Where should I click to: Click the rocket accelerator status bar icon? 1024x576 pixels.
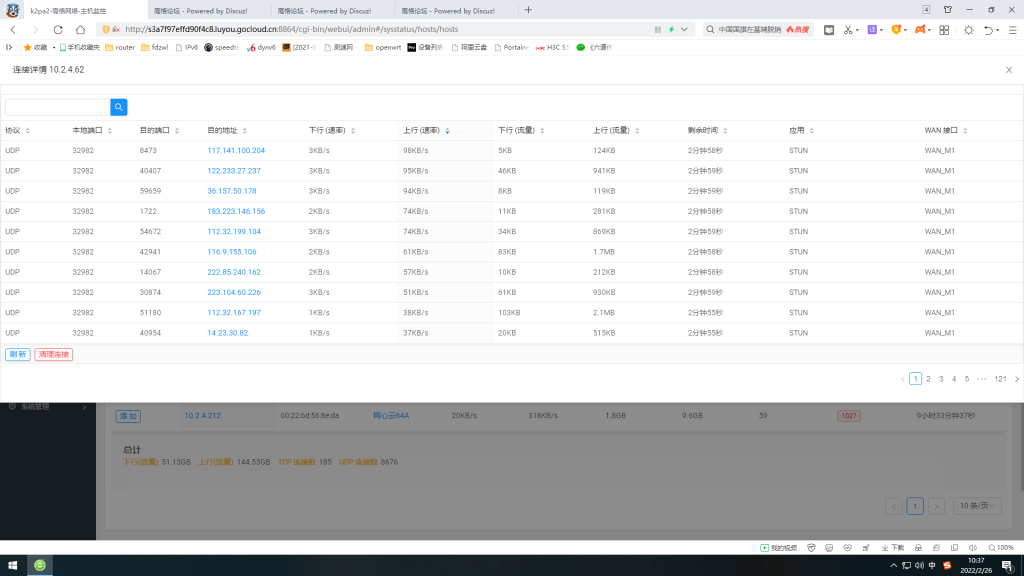tap(866, 548)
